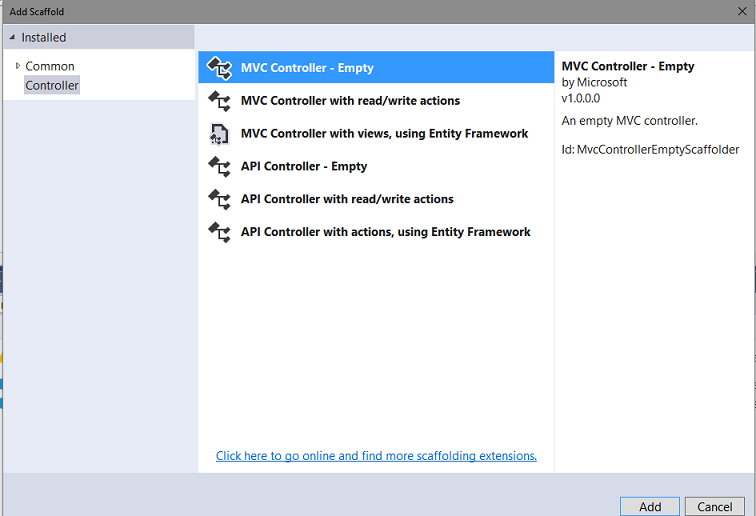Image resolution: width=756 pixels, height=516 pixels.
Task: Select the Common category
Action: click(x=50, y=66)
